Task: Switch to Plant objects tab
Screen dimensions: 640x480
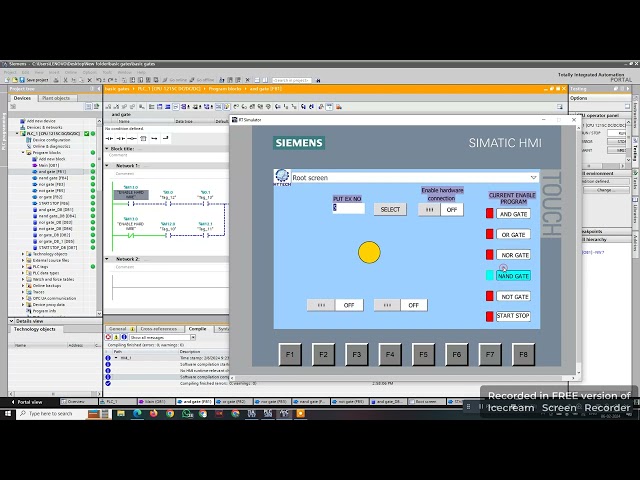Action: (56, 98)
